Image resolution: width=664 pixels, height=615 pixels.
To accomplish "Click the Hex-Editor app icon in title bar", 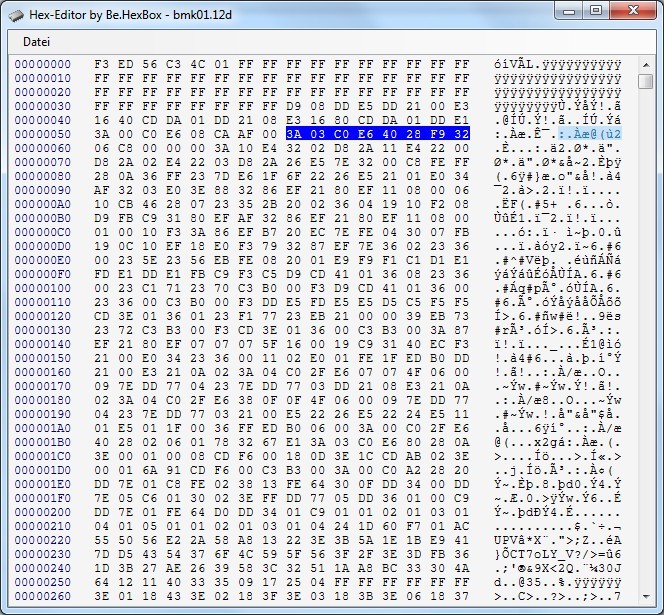I will pyautogui.click(x=17, y=12).
